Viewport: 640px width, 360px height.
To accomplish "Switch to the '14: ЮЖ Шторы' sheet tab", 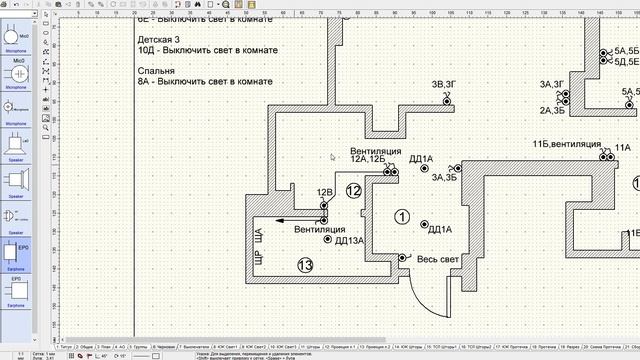I will (x=408, y=347).
